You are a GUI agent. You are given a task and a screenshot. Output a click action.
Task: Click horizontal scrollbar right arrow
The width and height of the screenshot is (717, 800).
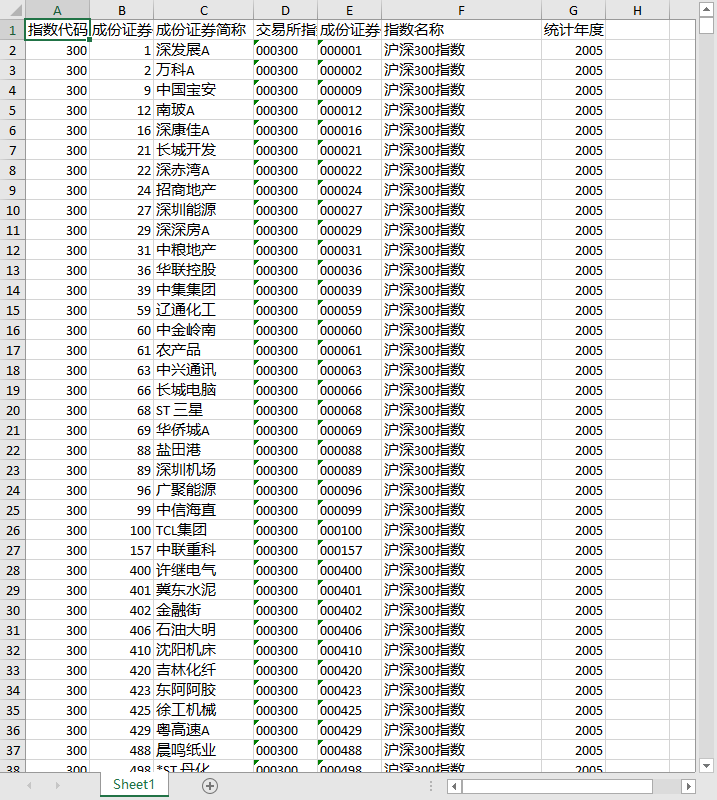click(688, 786)
